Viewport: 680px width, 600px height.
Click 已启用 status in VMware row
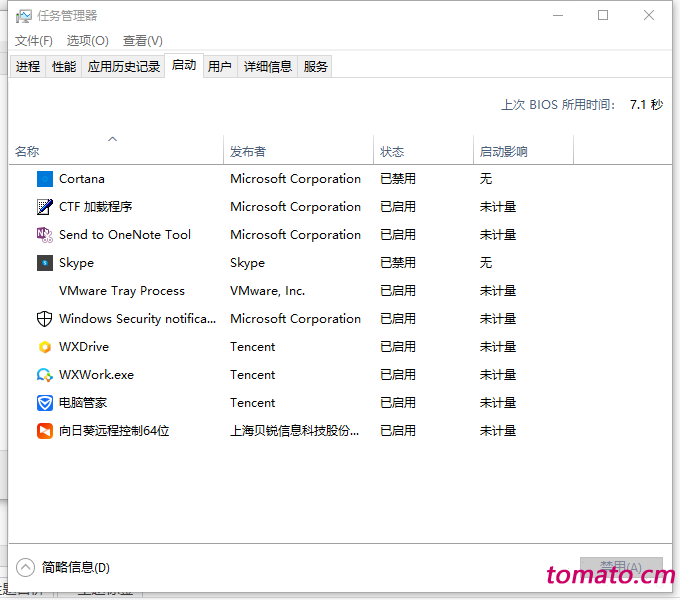398,291
